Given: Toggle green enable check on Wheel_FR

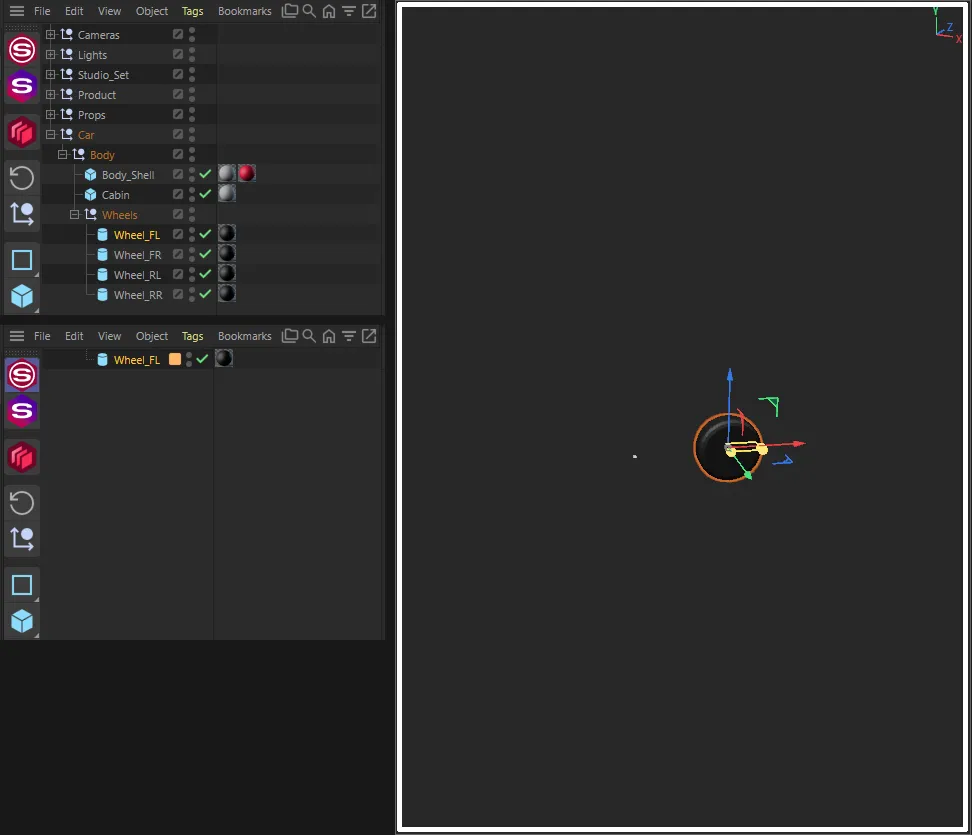Looking at the screenshot, I should point(206,254).
